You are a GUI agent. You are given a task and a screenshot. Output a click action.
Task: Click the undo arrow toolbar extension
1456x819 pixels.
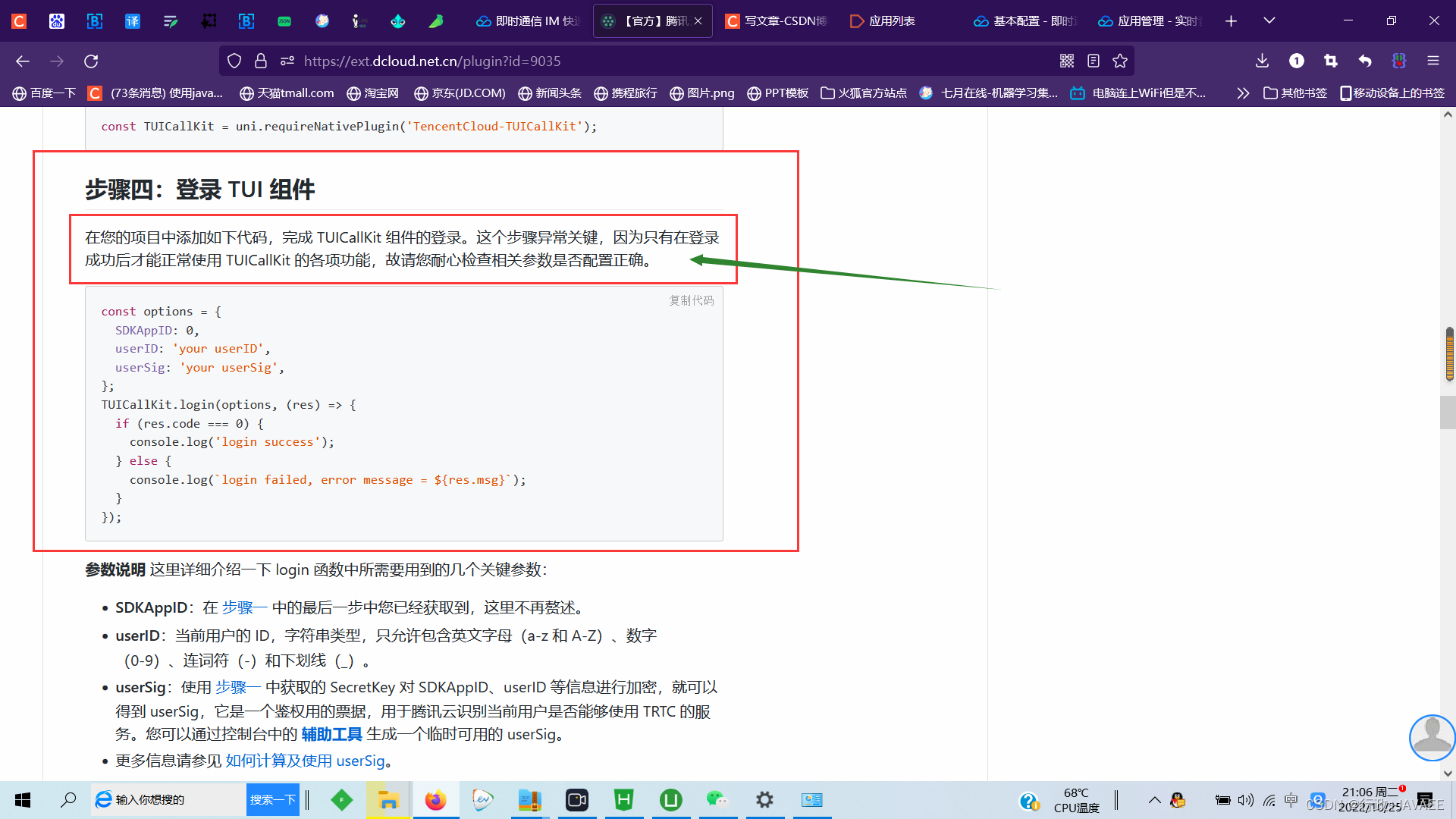(x=1365, y=61)
